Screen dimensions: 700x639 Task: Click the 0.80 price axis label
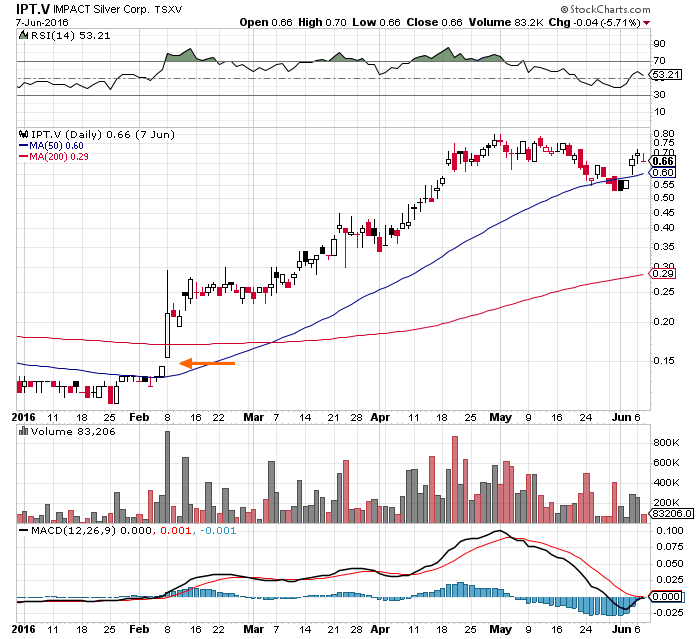coord(664,134)
